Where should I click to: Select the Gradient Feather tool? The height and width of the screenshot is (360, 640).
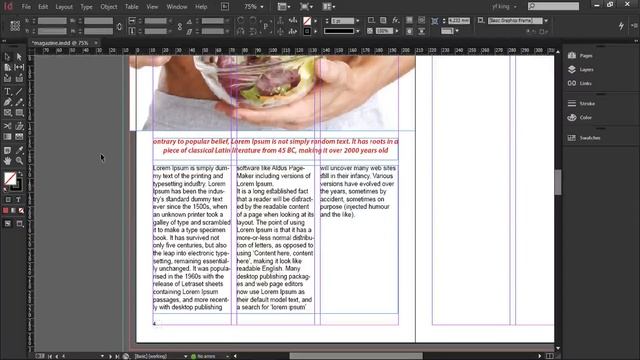tap(19, 137)
